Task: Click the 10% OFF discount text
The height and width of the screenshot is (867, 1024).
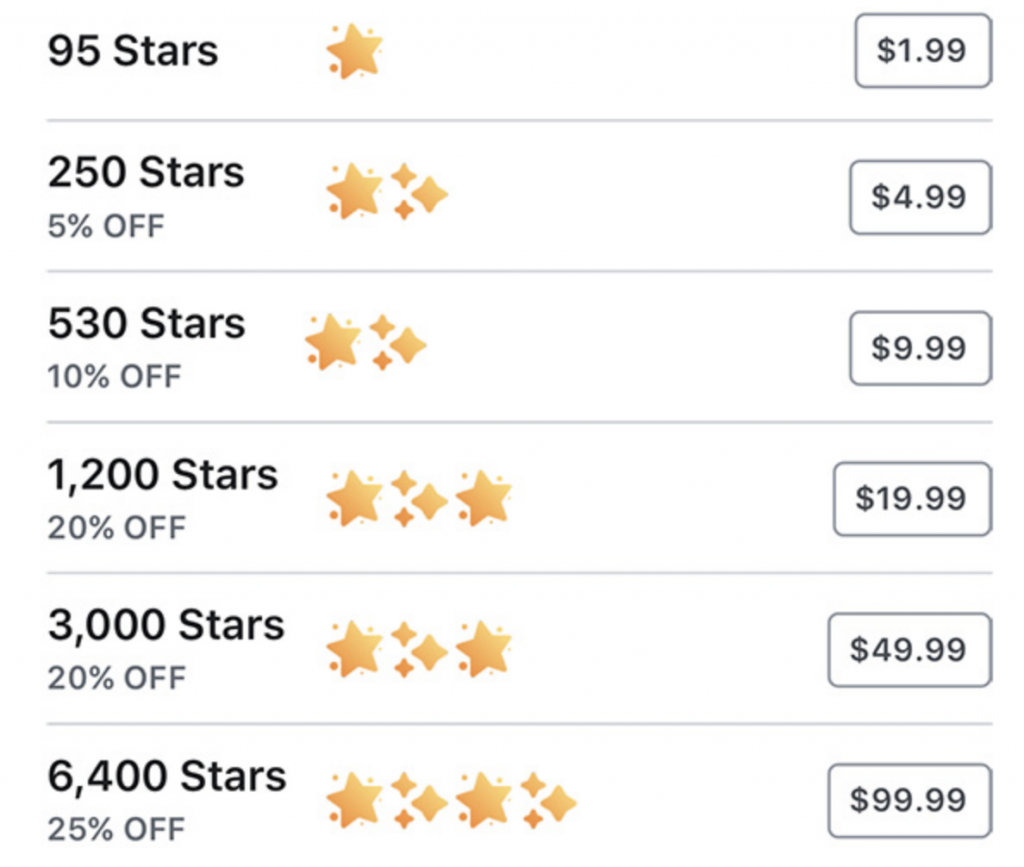Action: point(114,377)
